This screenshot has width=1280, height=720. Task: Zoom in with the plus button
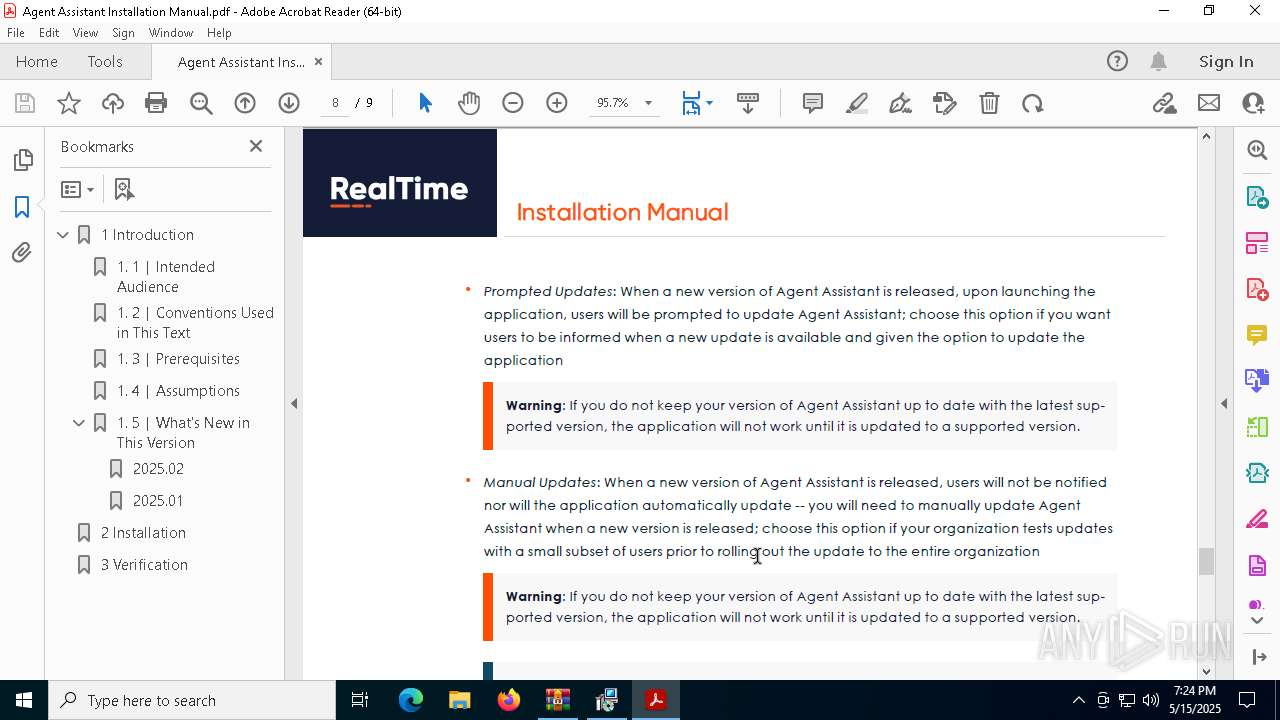557,103
